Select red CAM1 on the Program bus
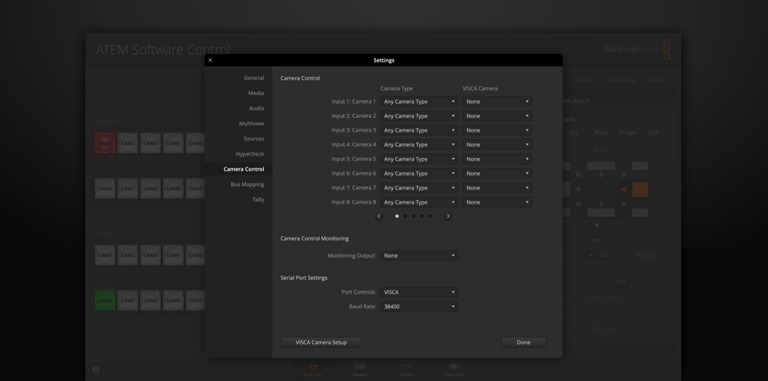The image size is (768, 381). point(105,143)
